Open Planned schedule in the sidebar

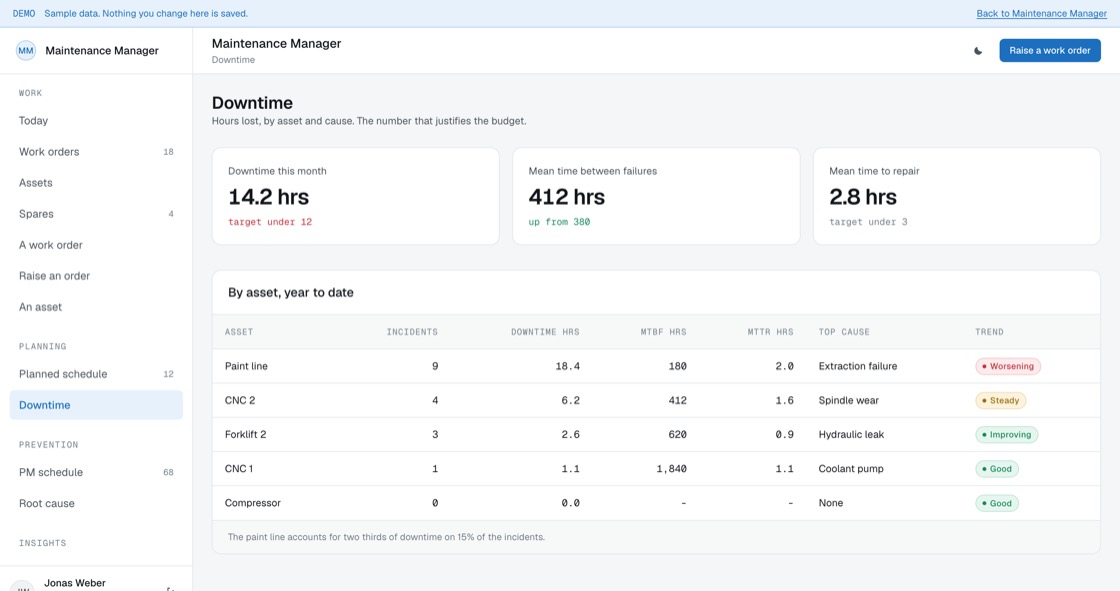click(x=96, y=374)
